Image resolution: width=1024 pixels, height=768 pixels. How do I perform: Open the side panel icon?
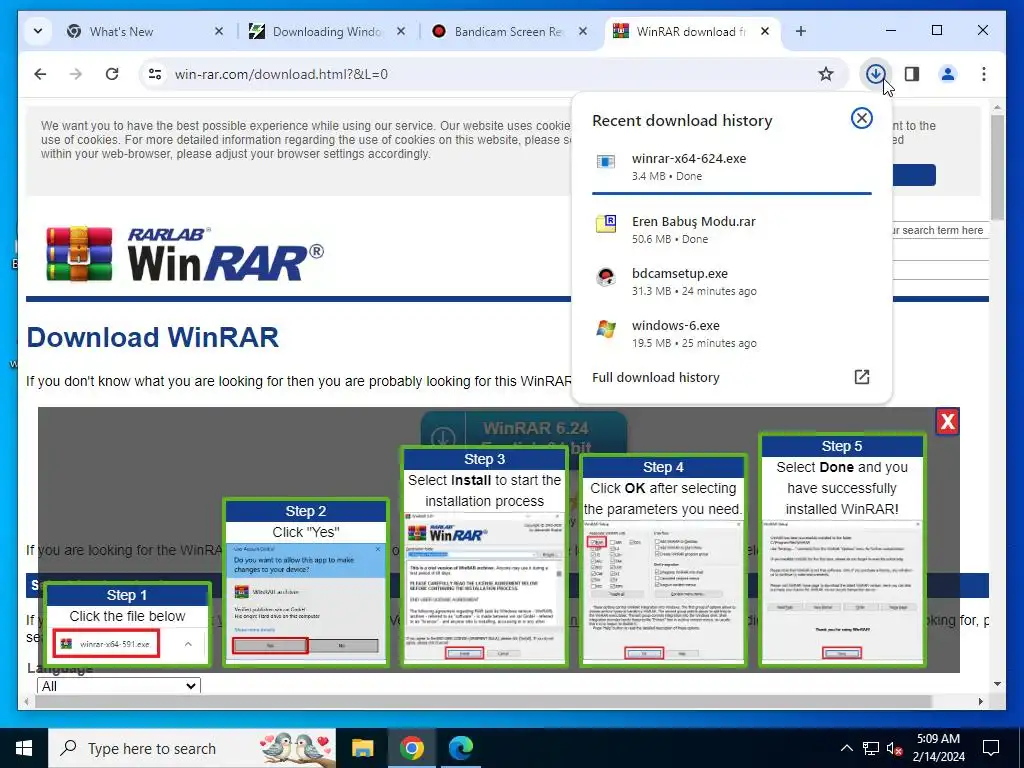[912, 74]
